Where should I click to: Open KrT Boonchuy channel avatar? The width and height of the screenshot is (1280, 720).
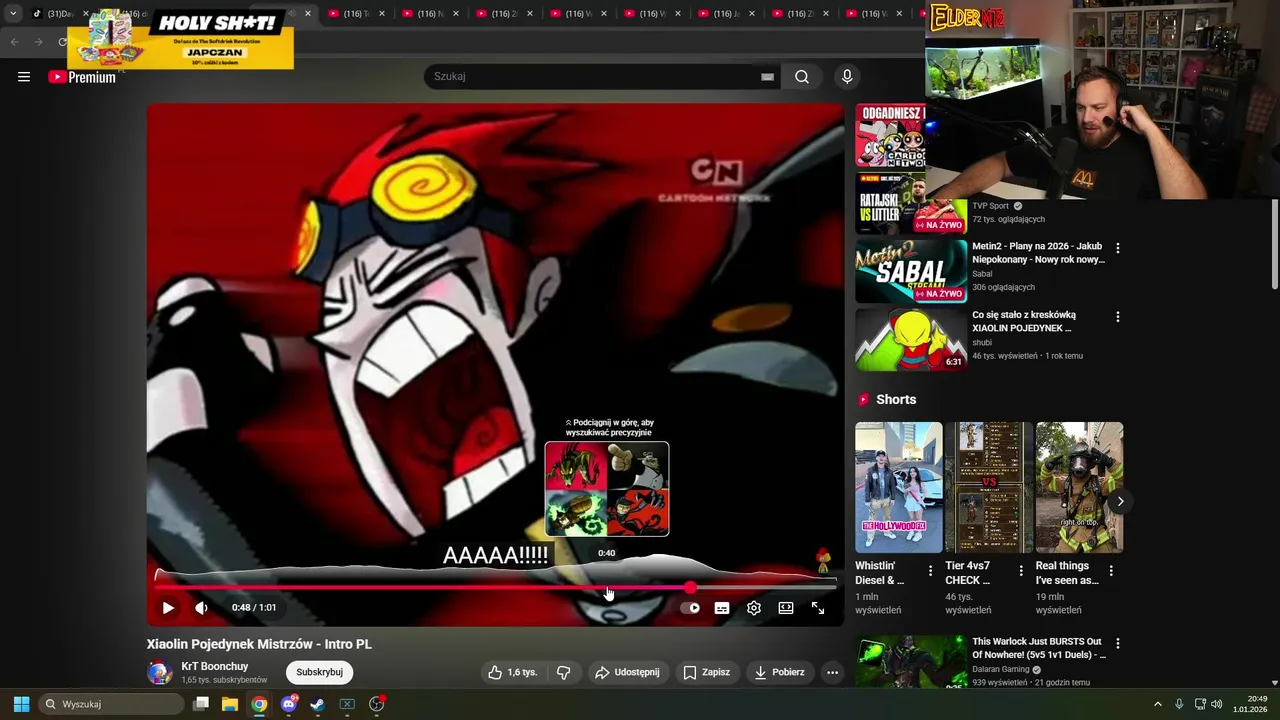(160, 673)
